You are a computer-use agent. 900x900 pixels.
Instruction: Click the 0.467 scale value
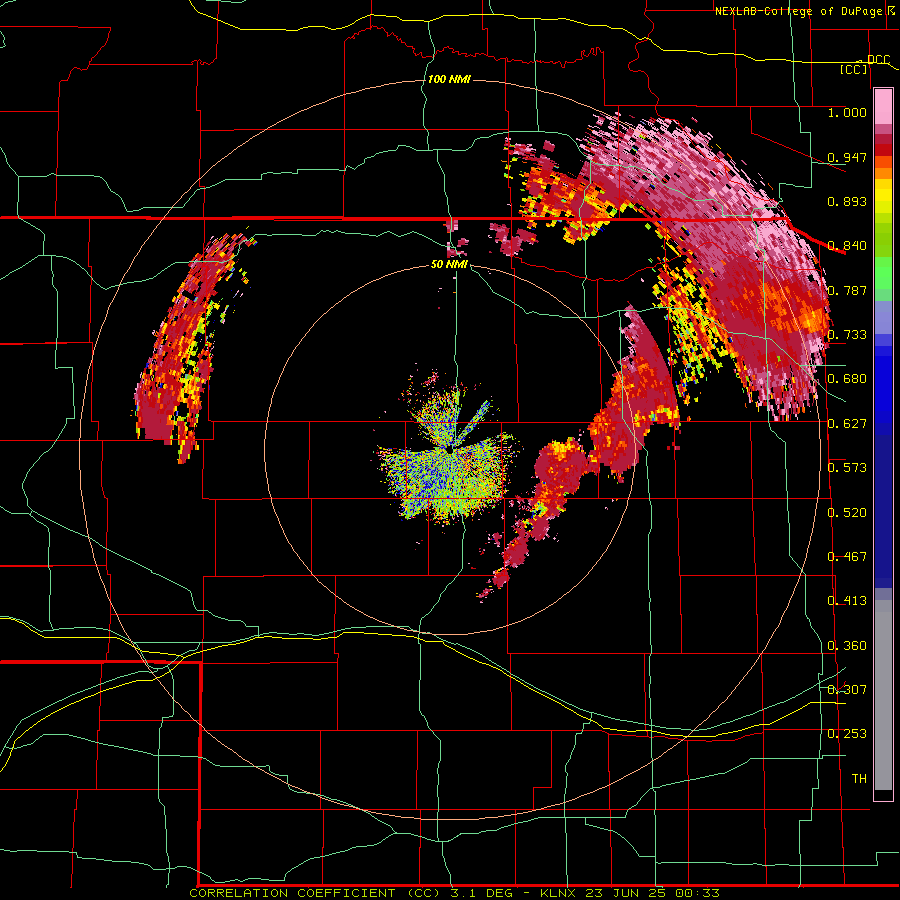click(847, 557)
